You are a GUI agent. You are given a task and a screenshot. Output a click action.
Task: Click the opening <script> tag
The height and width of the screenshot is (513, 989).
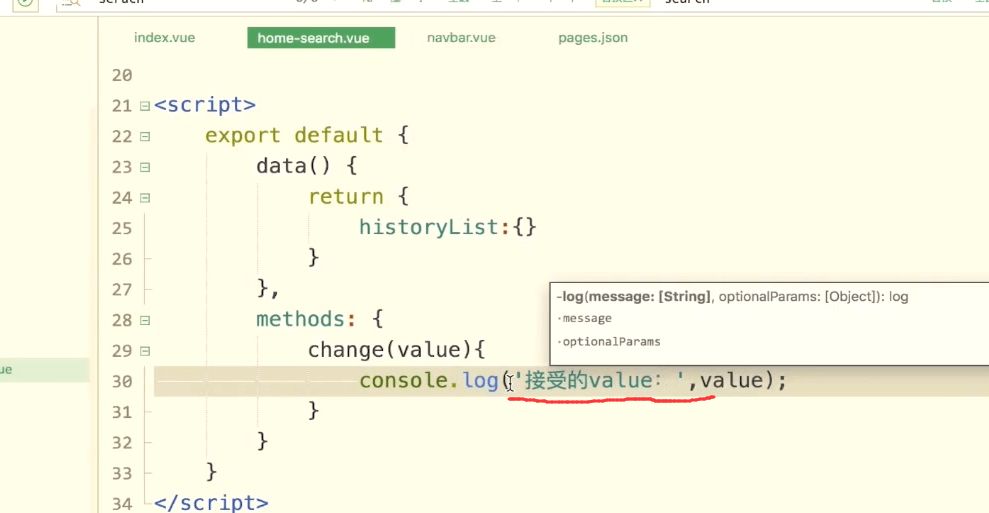pos(205,105)
